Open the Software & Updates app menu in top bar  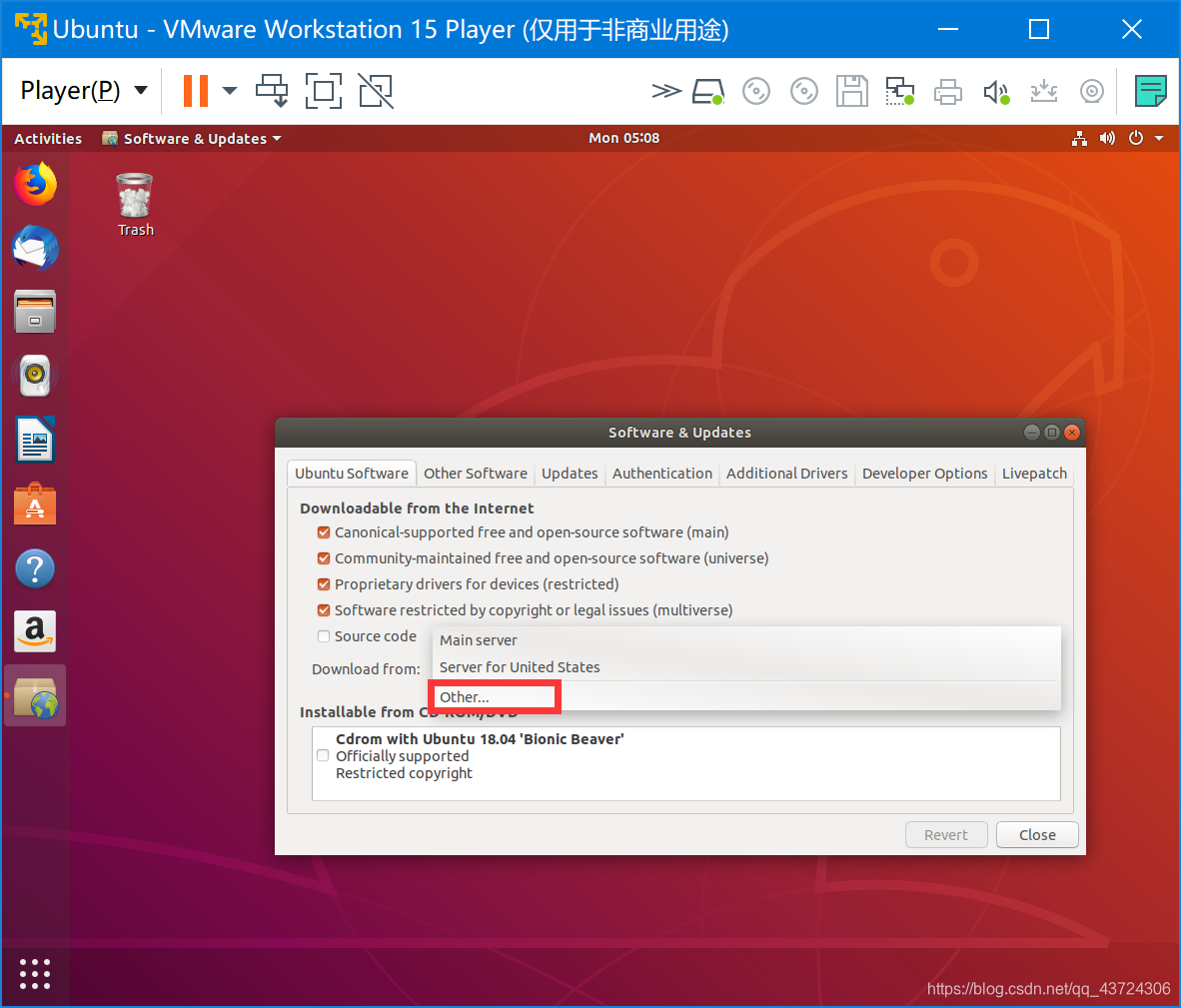pyautogui.click(x=192, y=139)
